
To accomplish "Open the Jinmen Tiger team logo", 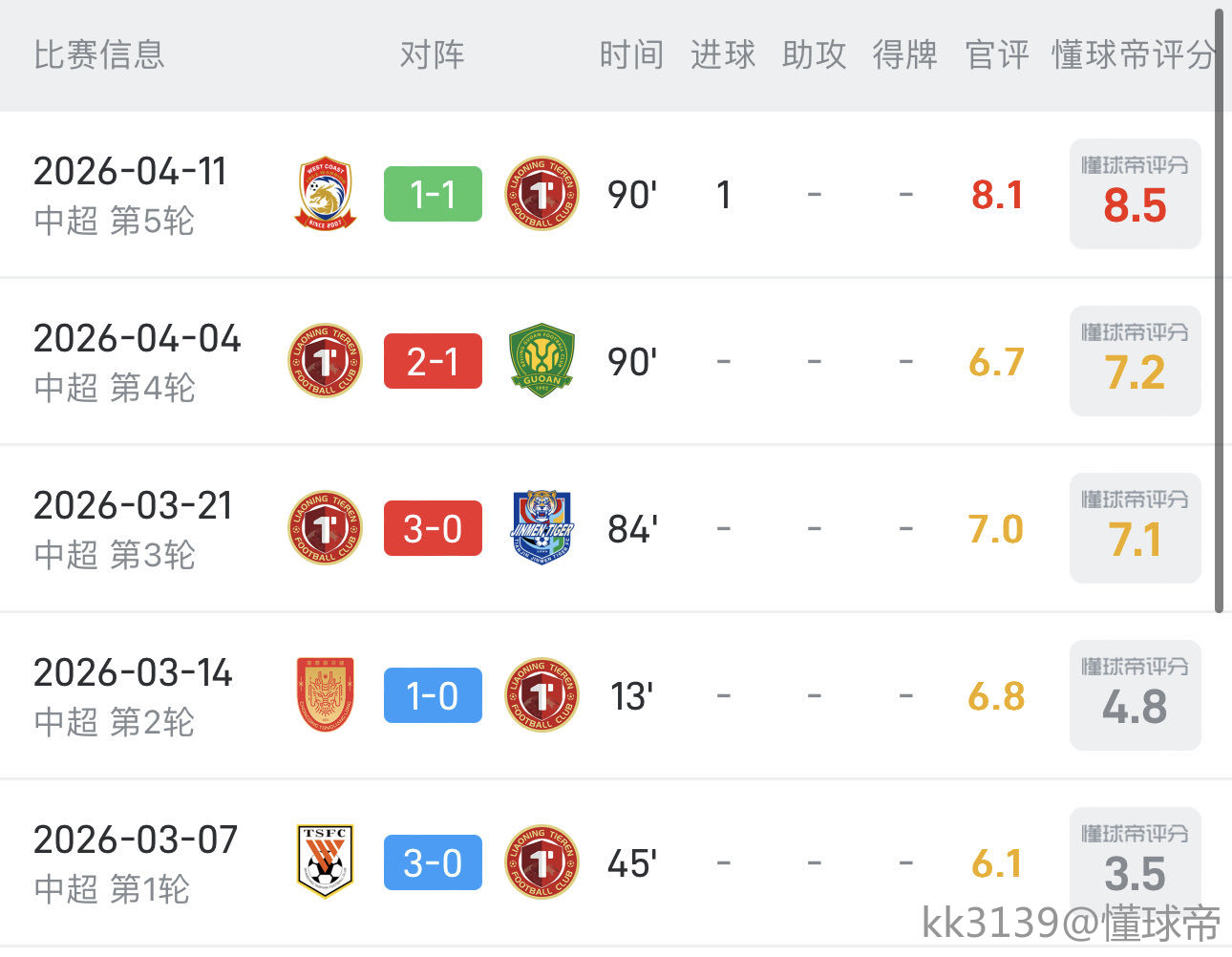I will (542, 528).
